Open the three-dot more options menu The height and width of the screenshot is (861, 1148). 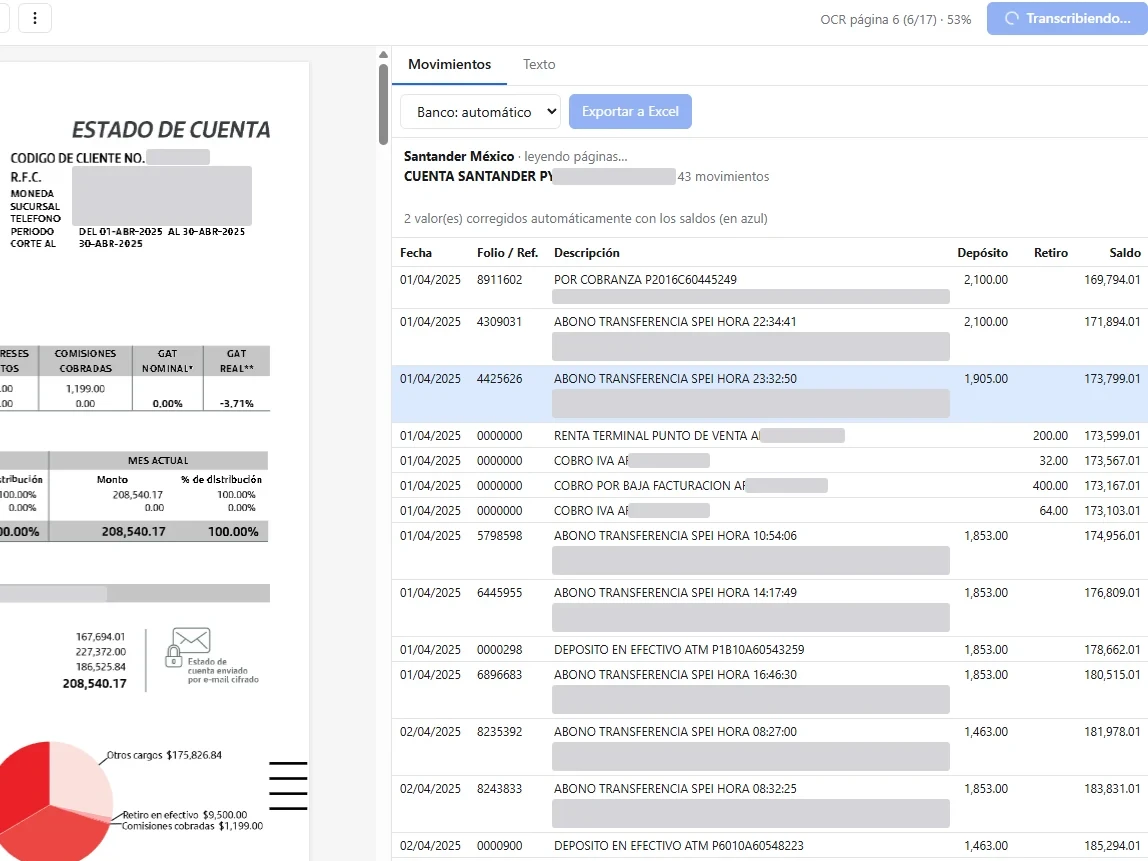tap(34, 18)
